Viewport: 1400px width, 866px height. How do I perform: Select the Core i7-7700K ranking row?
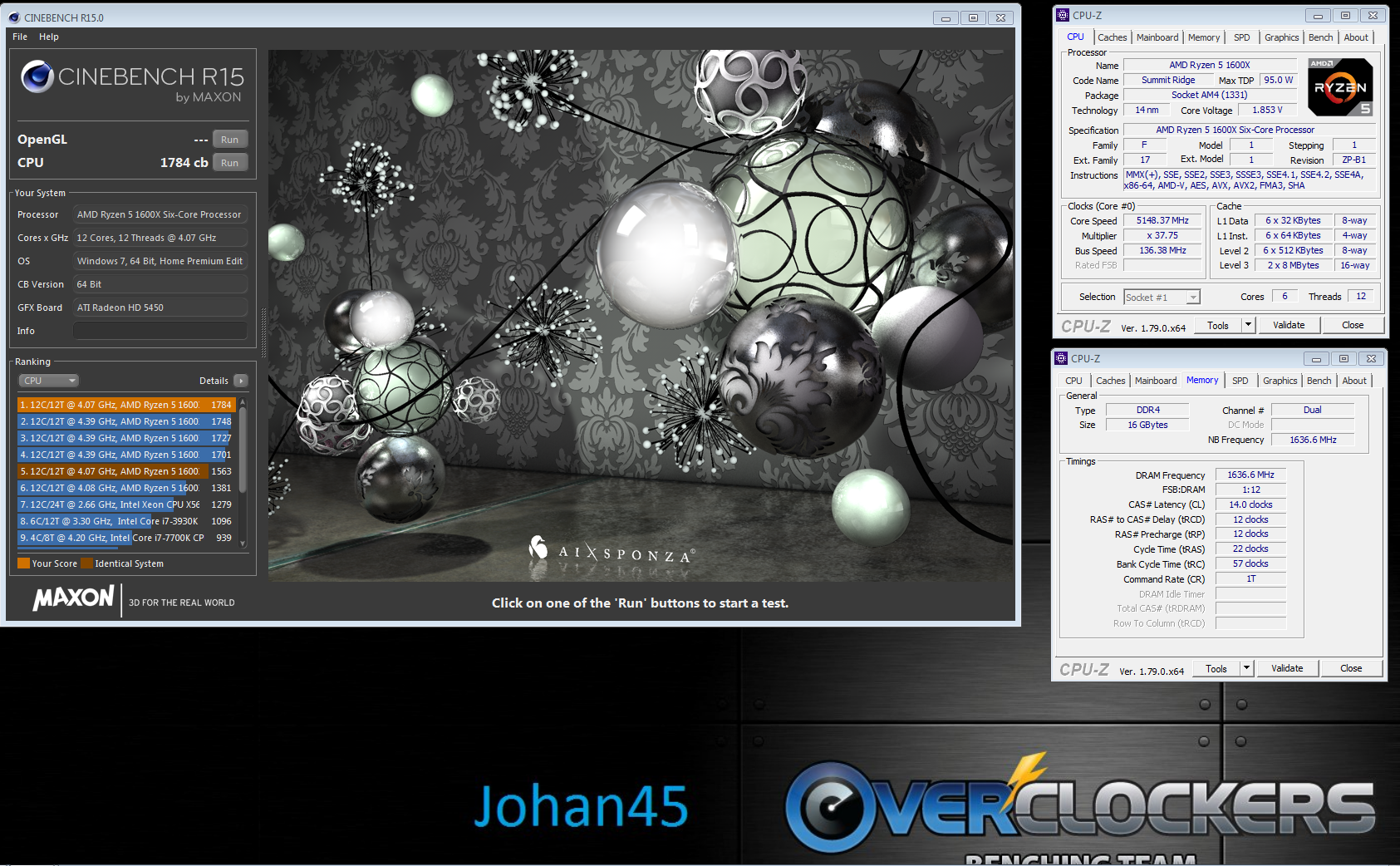[126, 538]
